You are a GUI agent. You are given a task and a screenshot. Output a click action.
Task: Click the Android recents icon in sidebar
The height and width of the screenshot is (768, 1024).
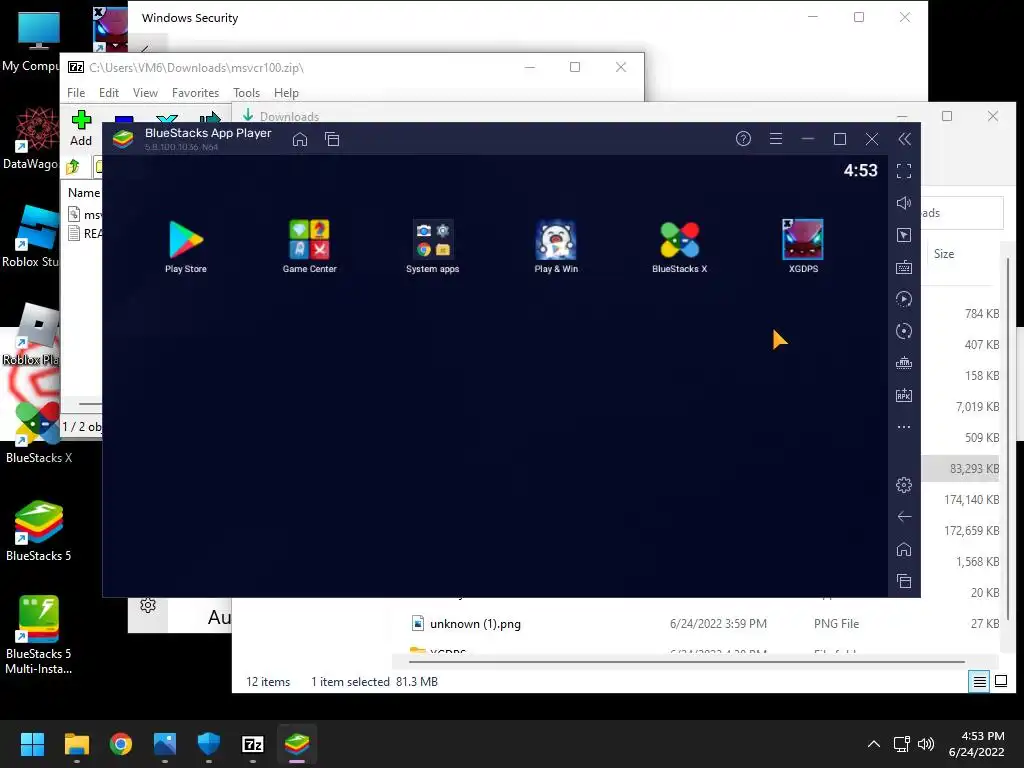(x=904, y=581)
